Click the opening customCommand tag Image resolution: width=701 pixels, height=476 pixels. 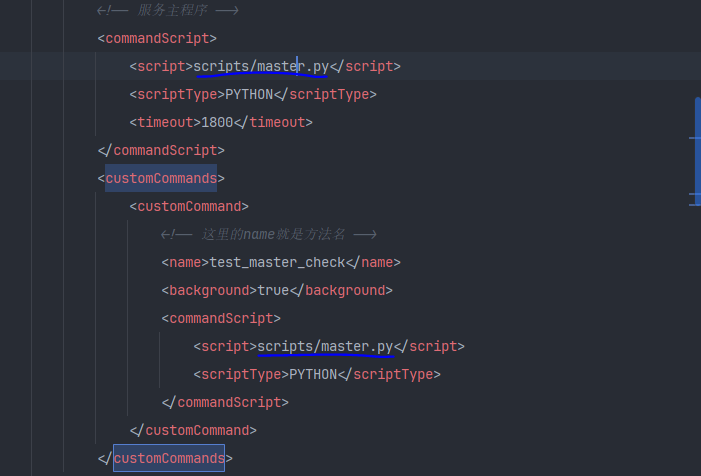[x=189, y=206]
